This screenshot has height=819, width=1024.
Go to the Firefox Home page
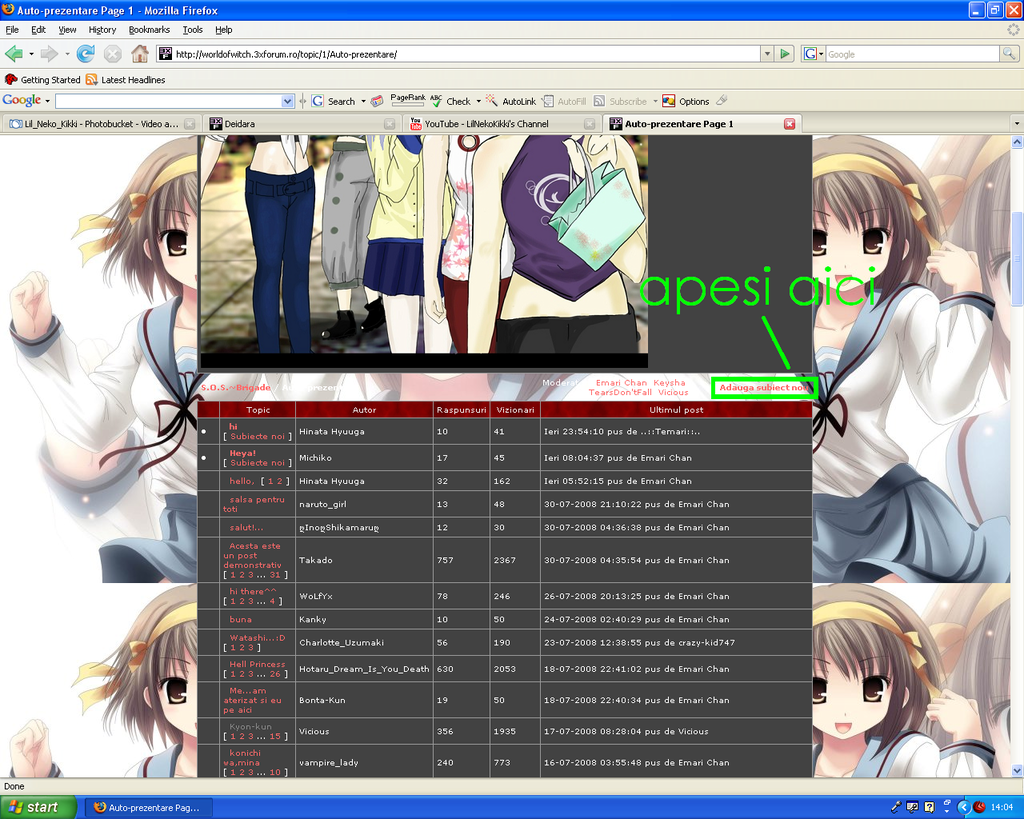pos(139,54)
